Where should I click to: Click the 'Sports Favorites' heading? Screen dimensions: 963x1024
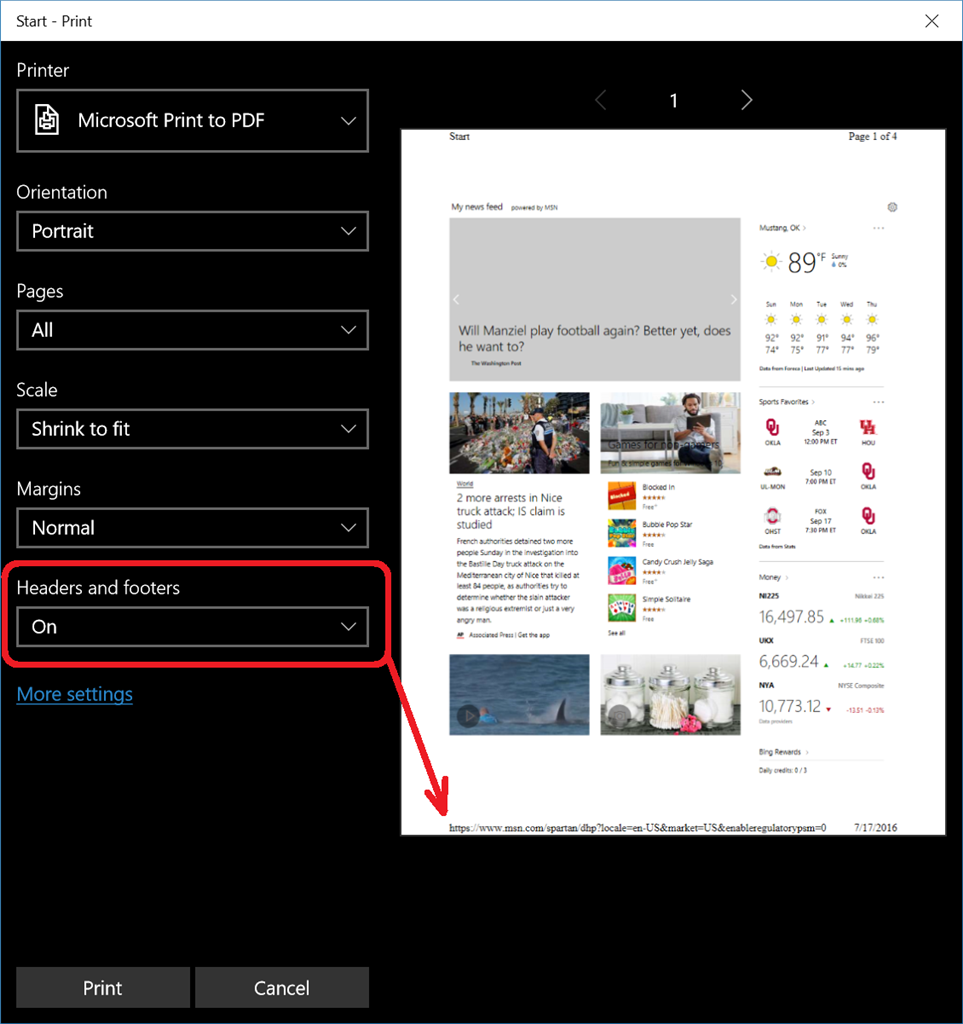783,402
